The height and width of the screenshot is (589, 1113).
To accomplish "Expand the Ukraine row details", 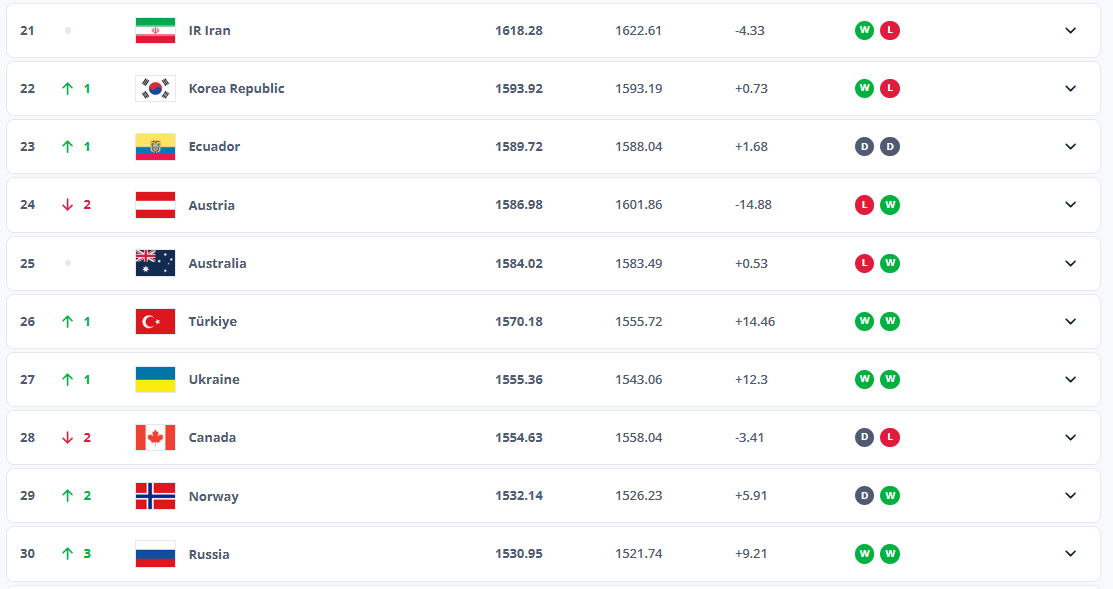I will coord(1070,379).
